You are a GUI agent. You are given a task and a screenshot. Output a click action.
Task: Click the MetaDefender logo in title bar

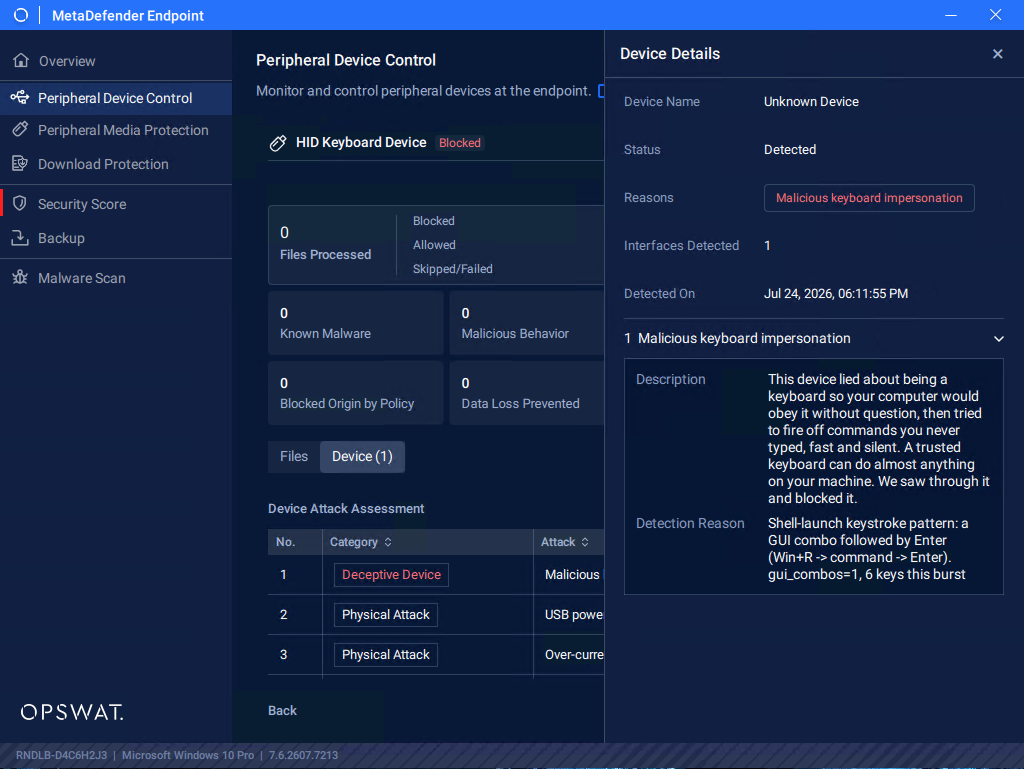21,15
